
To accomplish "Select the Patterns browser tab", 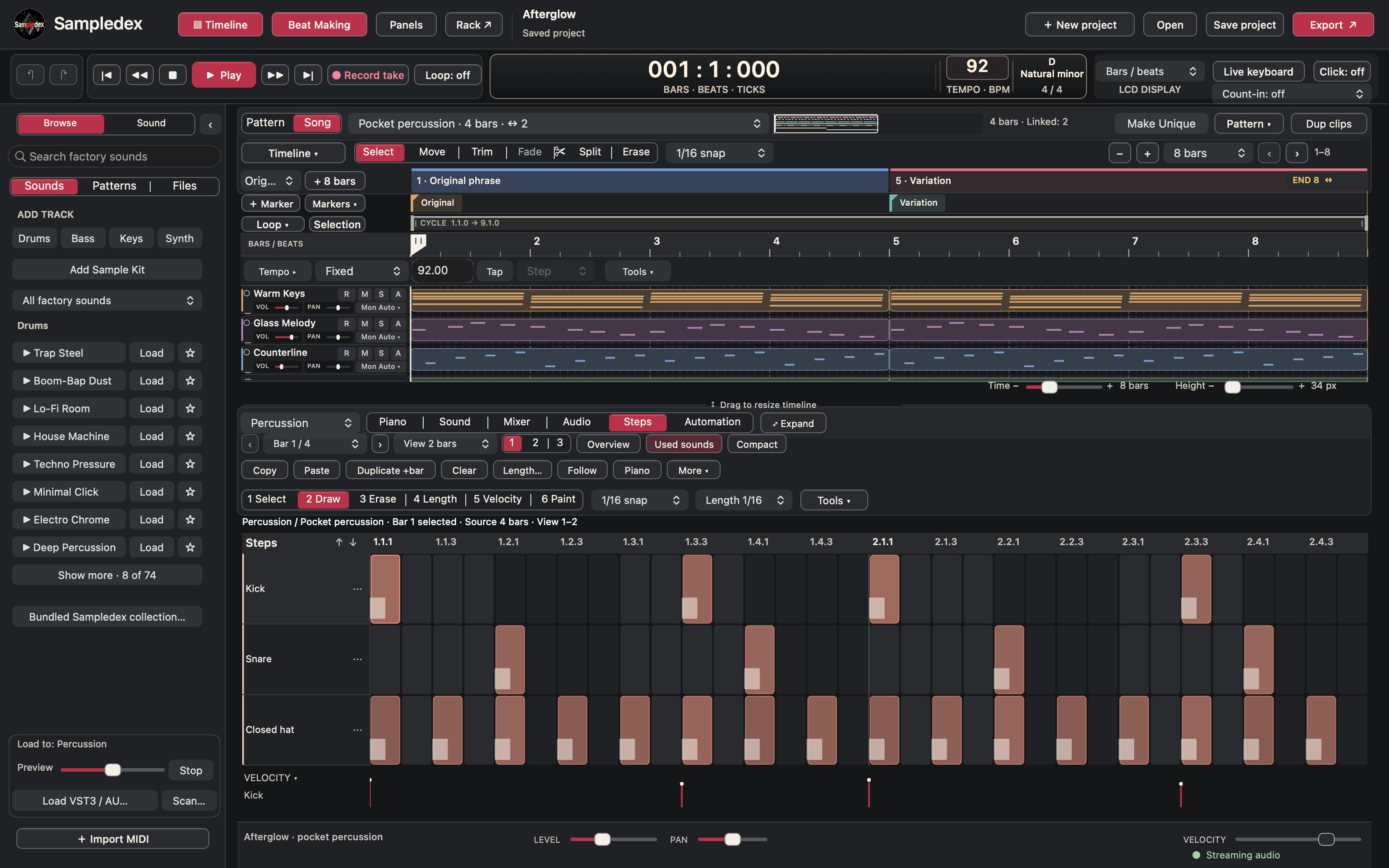I will point(114,186).
